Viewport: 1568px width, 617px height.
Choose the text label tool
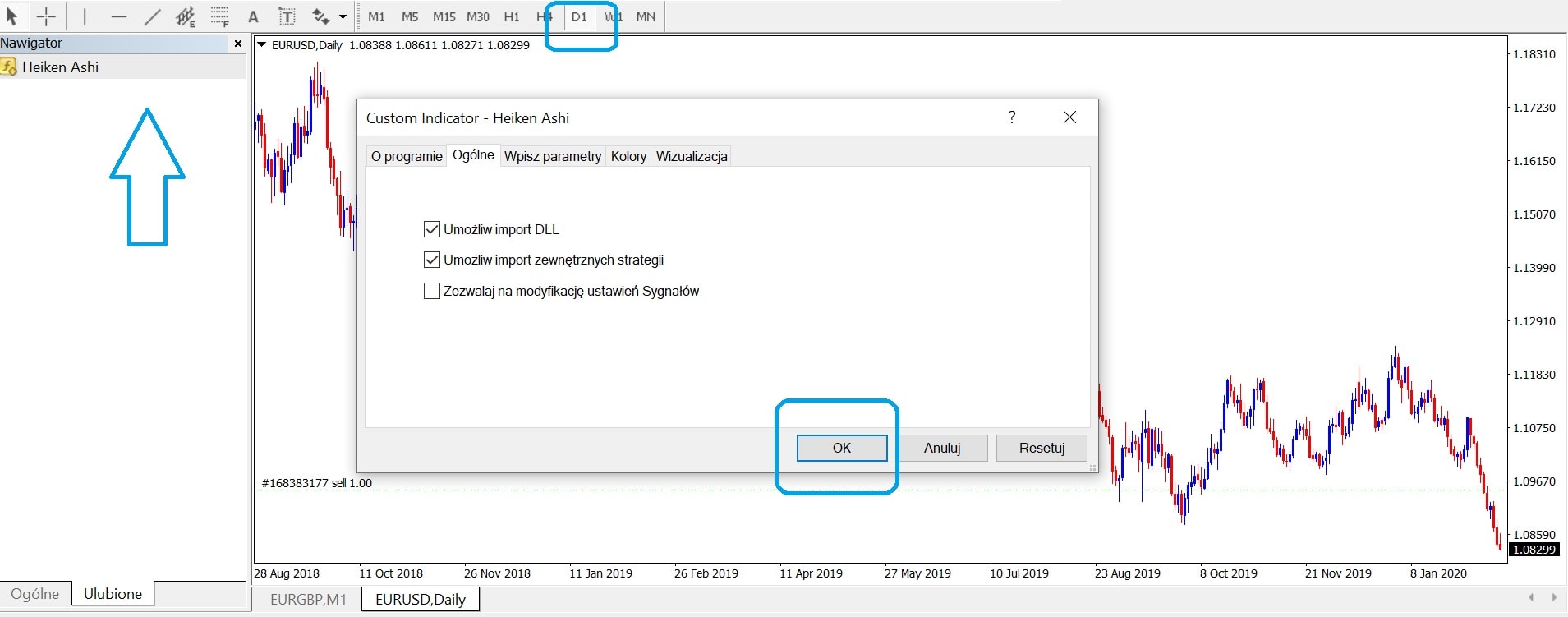[x=287, y=16]
